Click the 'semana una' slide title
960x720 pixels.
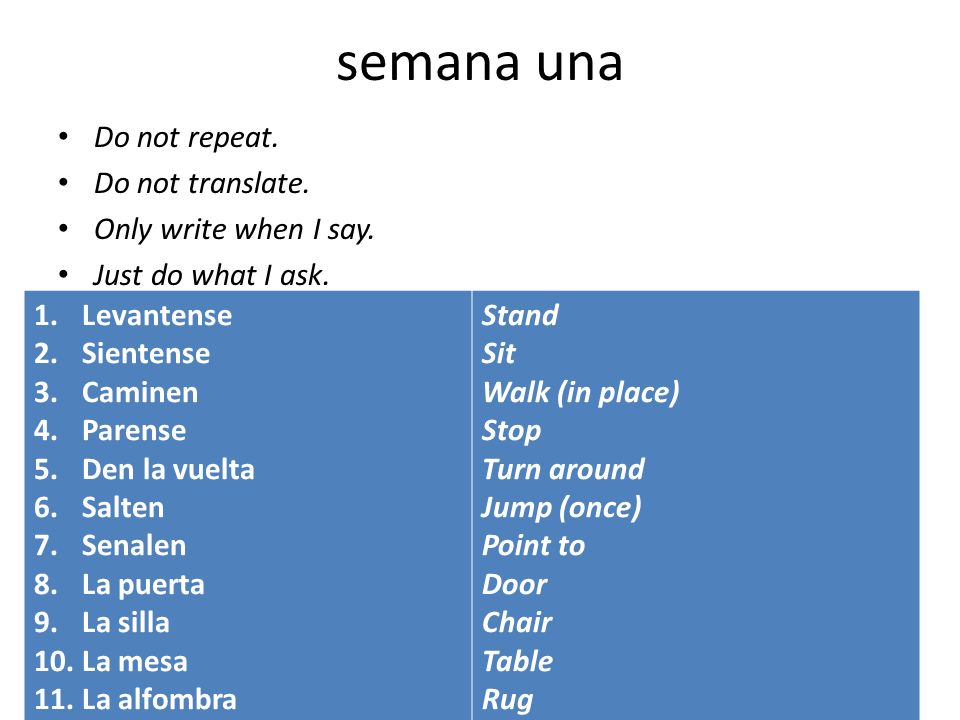tap(479, 63)
